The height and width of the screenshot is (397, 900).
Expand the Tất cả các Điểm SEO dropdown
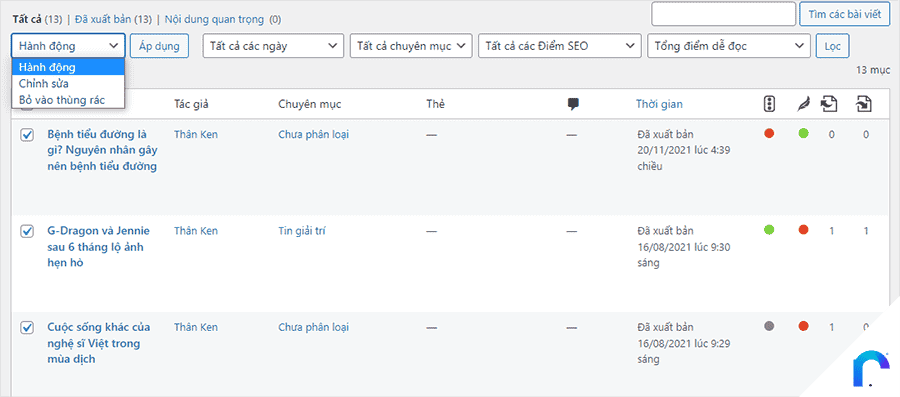(x=560, y=46)
